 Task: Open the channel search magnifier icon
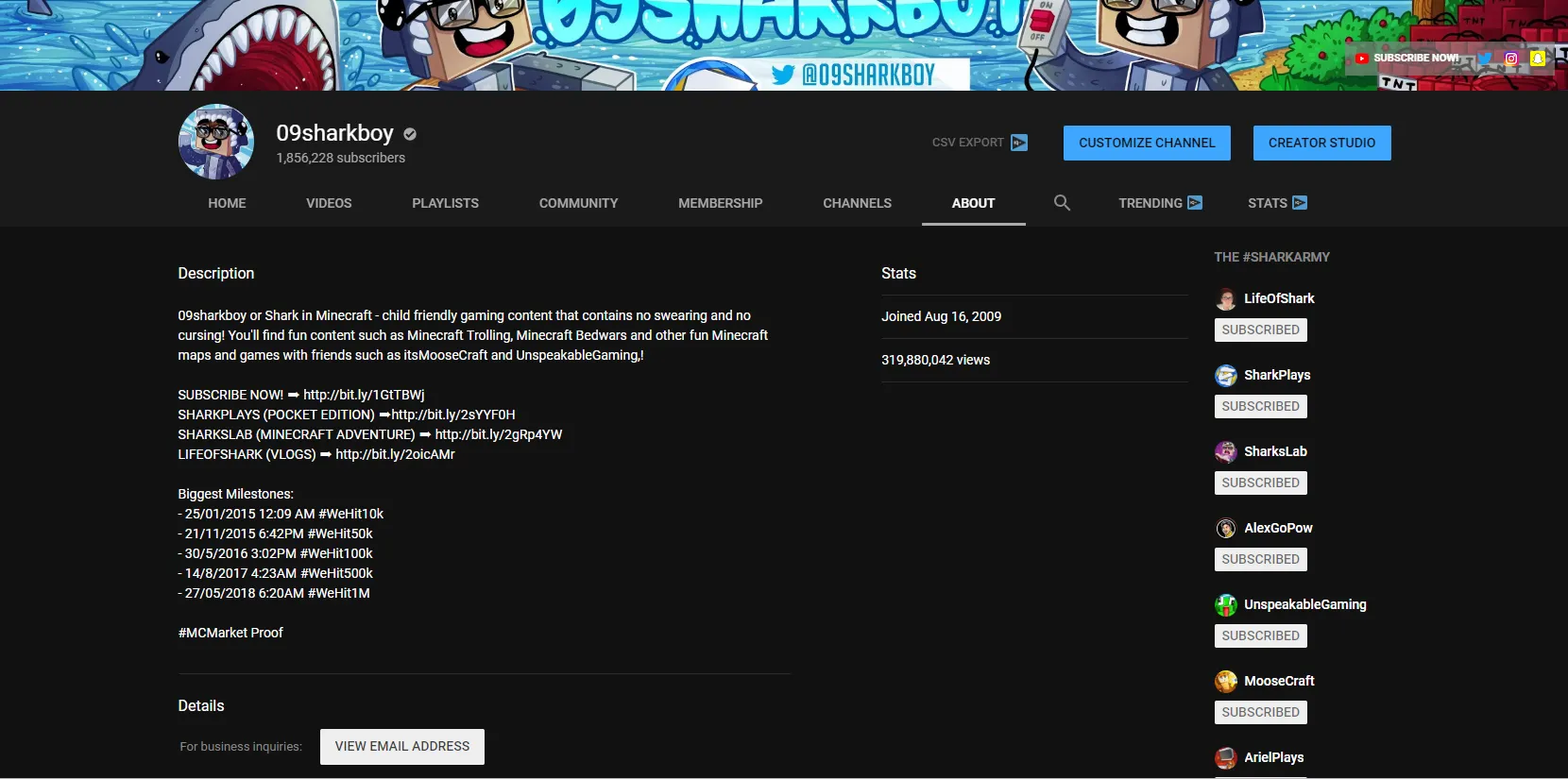1062,203
